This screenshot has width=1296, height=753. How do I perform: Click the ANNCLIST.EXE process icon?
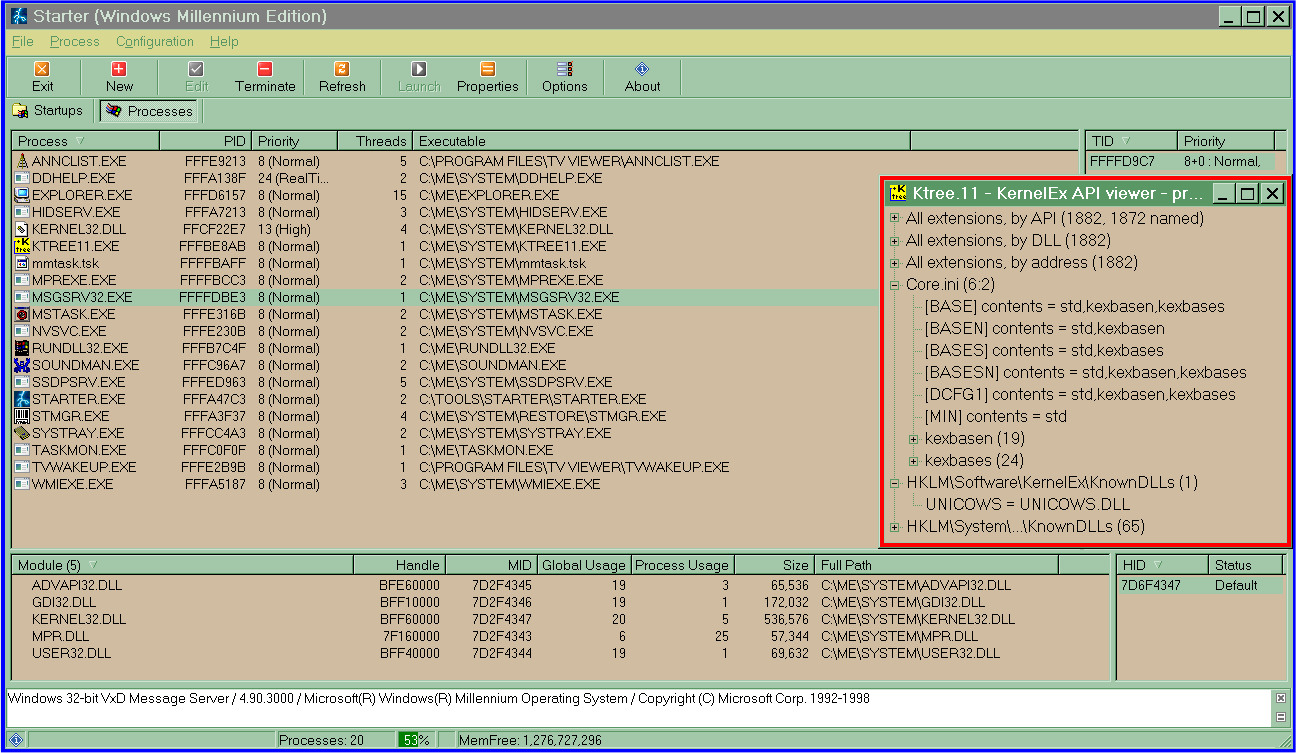click(x=22, y=161)
